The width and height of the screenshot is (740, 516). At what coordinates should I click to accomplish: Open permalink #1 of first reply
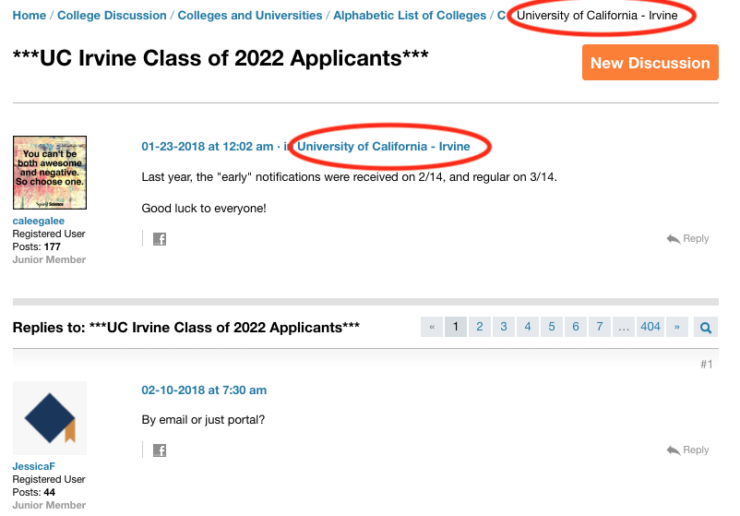(x=706, y=364)
